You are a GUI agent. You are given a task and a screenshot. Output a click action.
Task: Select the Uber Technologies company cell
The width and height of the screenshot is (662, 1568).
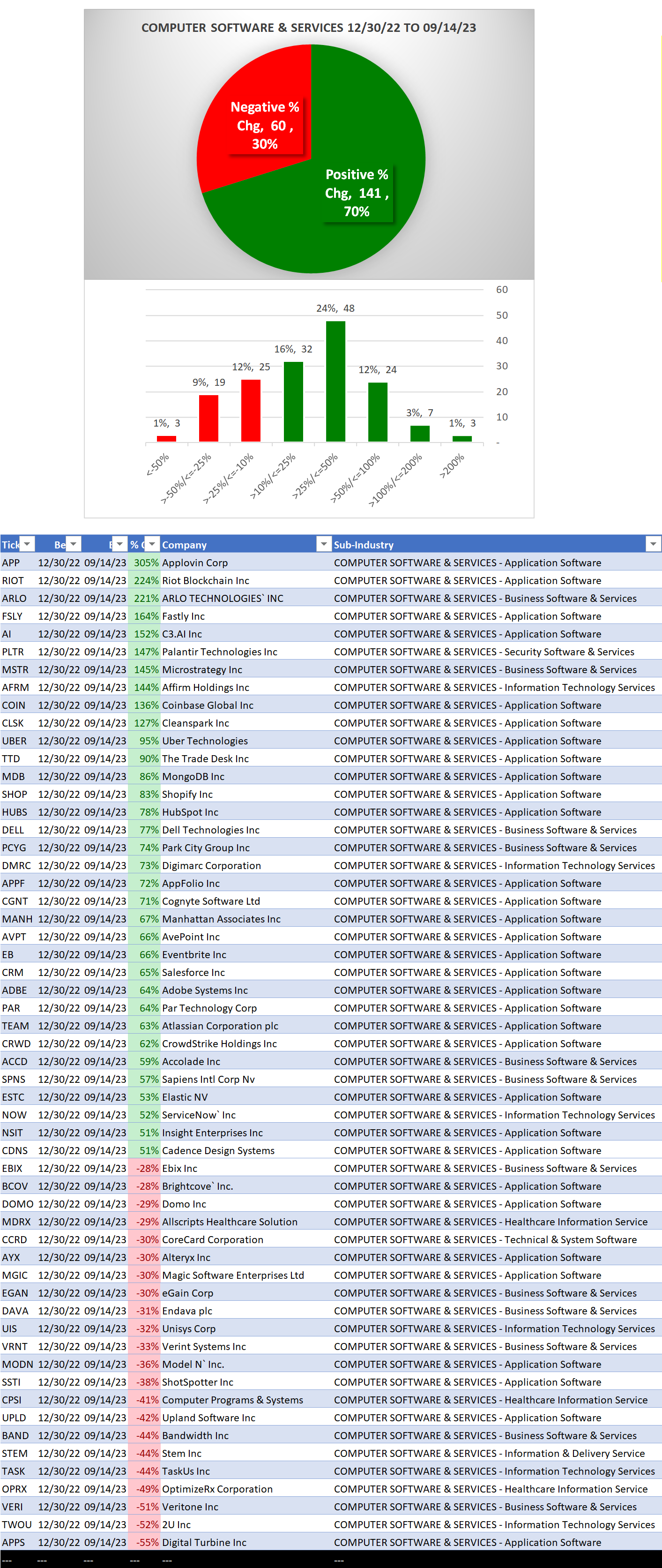(x=246, y=740)
